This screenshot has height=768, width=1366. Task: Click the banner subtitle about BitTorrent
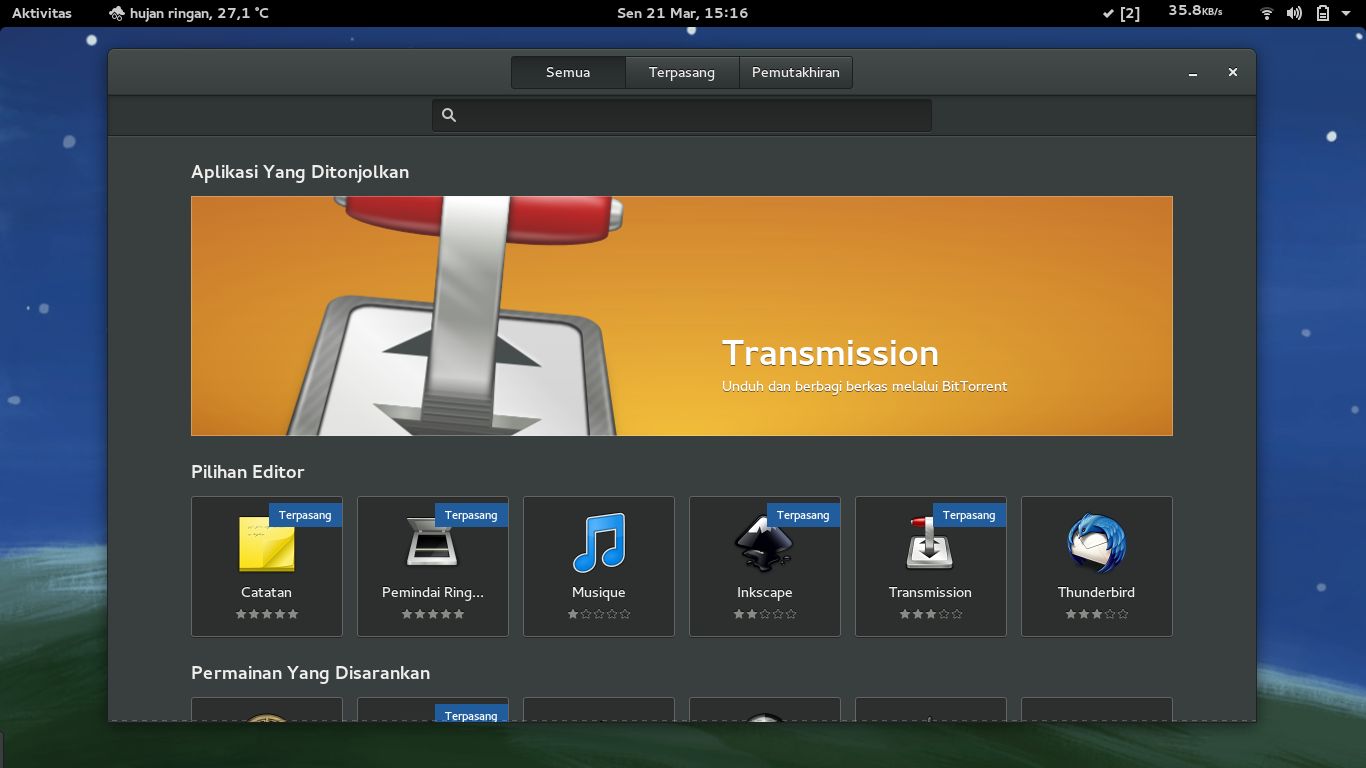(x=865, y=386)
